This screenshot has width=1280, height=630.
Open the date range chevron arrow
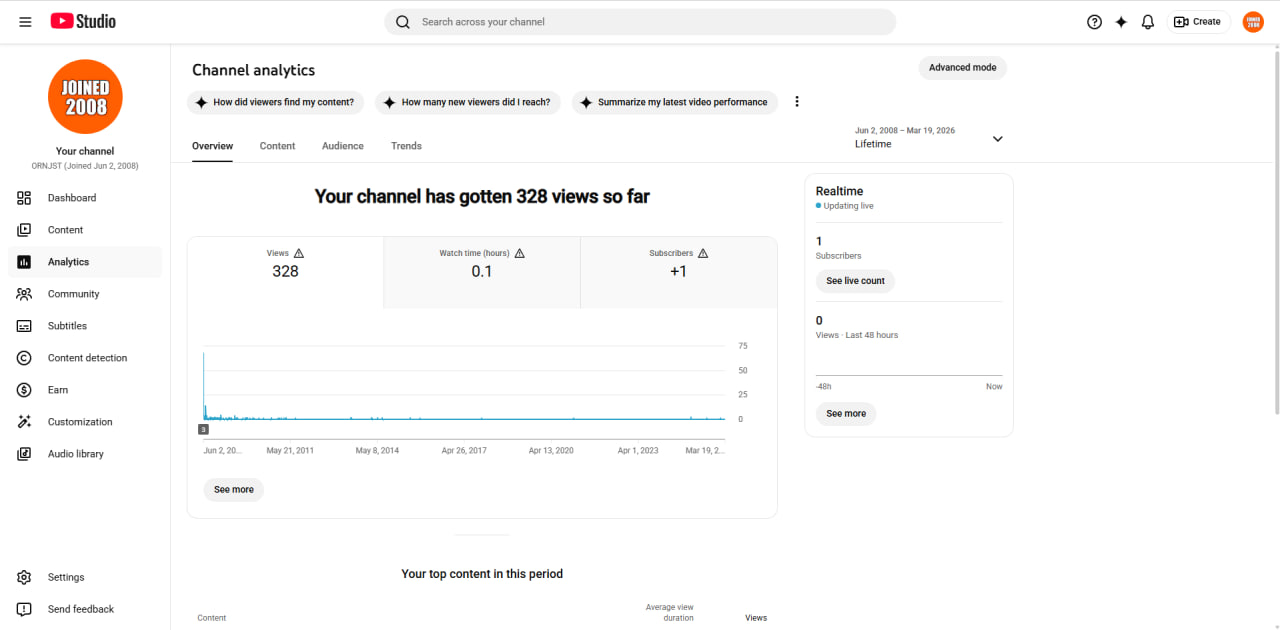(x=997, y=139)
